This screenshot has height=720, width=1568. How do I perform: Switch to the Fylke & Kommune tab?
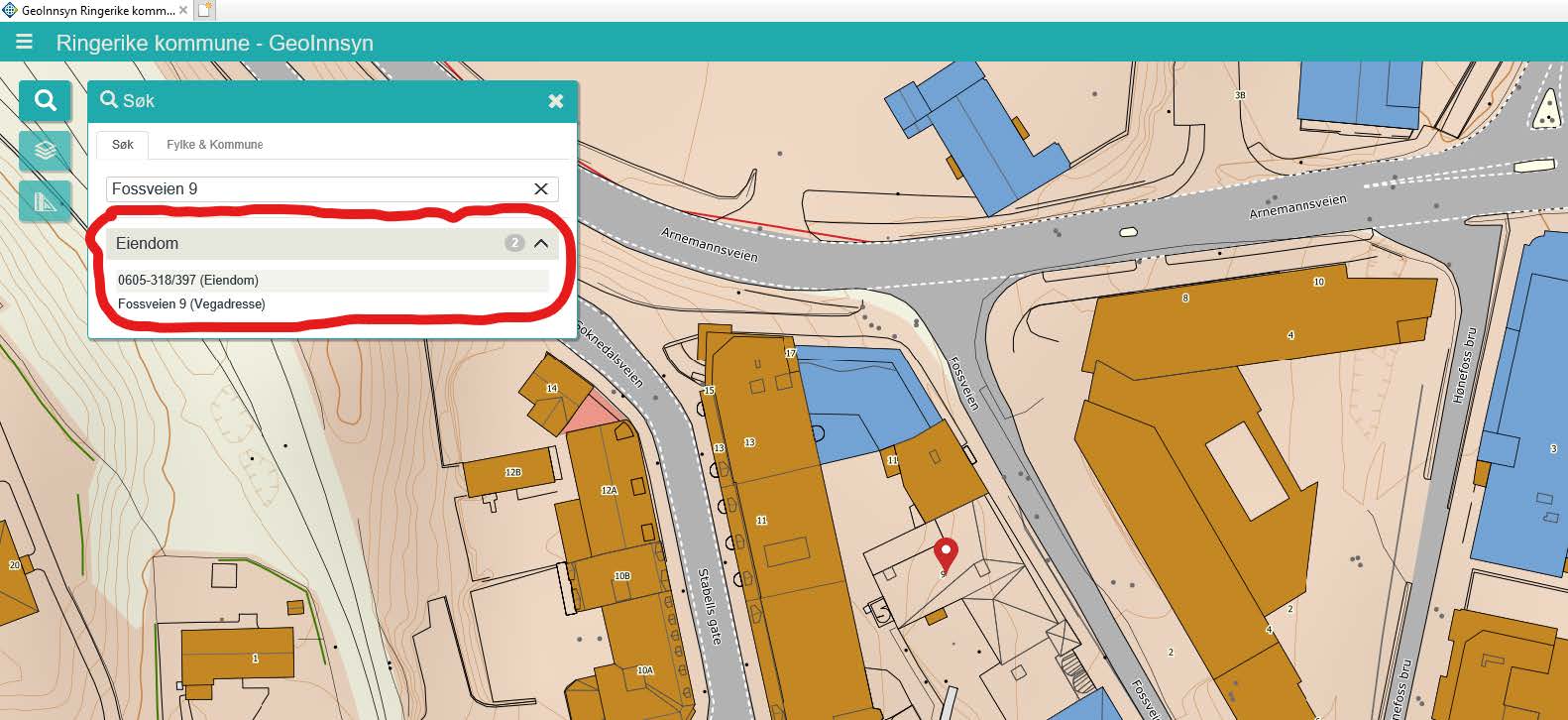[x=215, y=145]
